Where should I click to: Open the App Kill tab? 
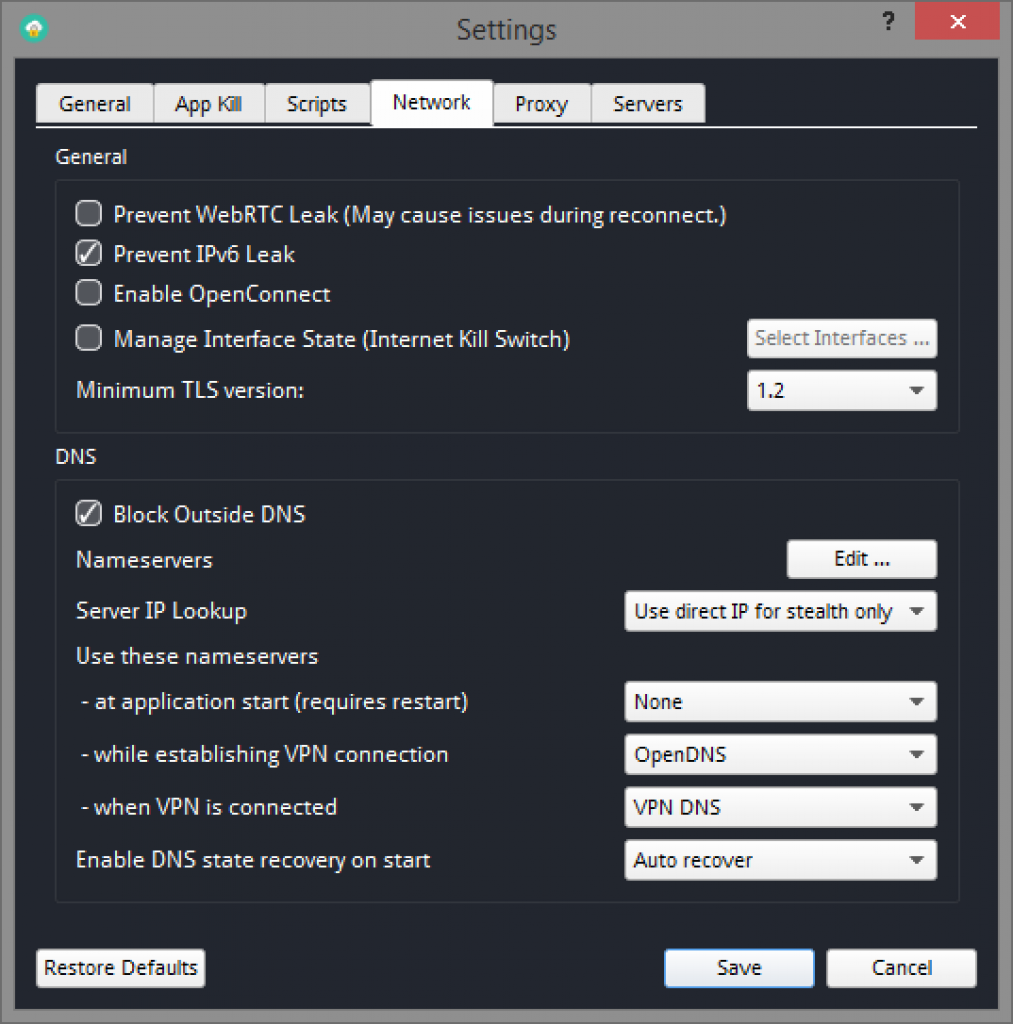tap(209, 104)
